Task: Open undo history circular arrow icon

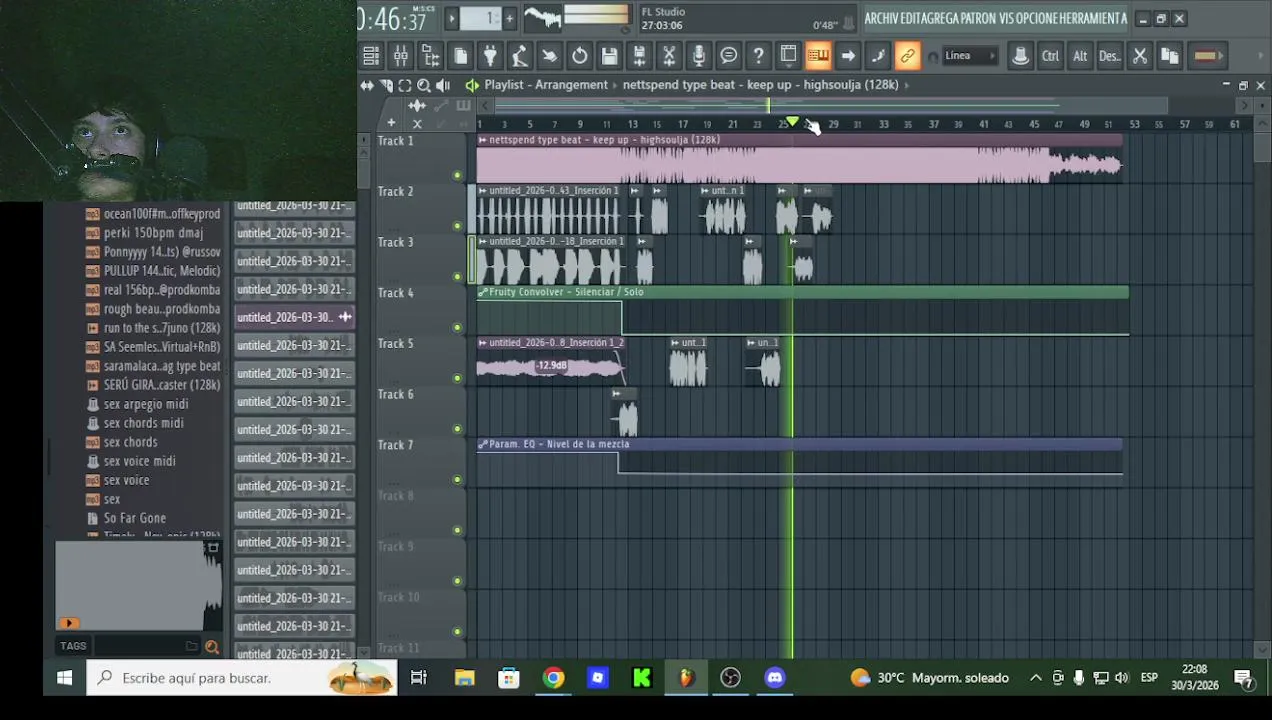Action: point(580,56)
